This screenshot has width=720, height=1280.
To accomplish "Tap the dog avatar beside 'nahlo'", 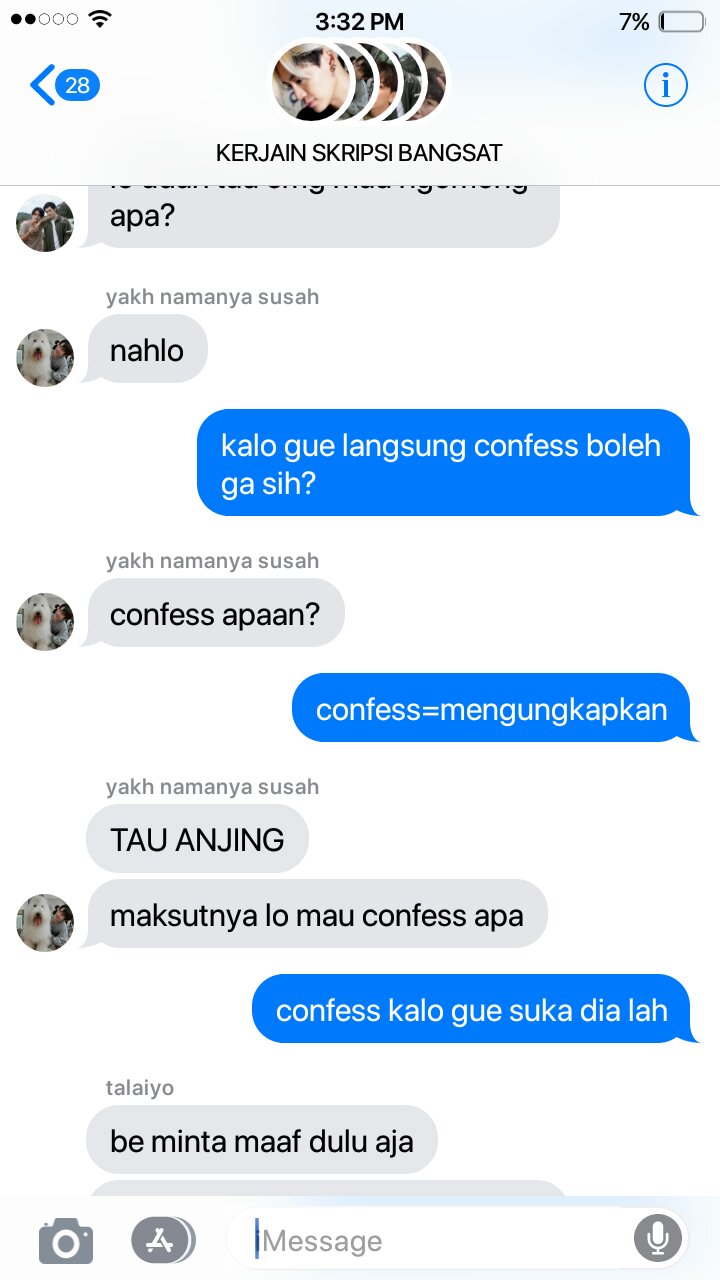I will [x=45, y=358].
